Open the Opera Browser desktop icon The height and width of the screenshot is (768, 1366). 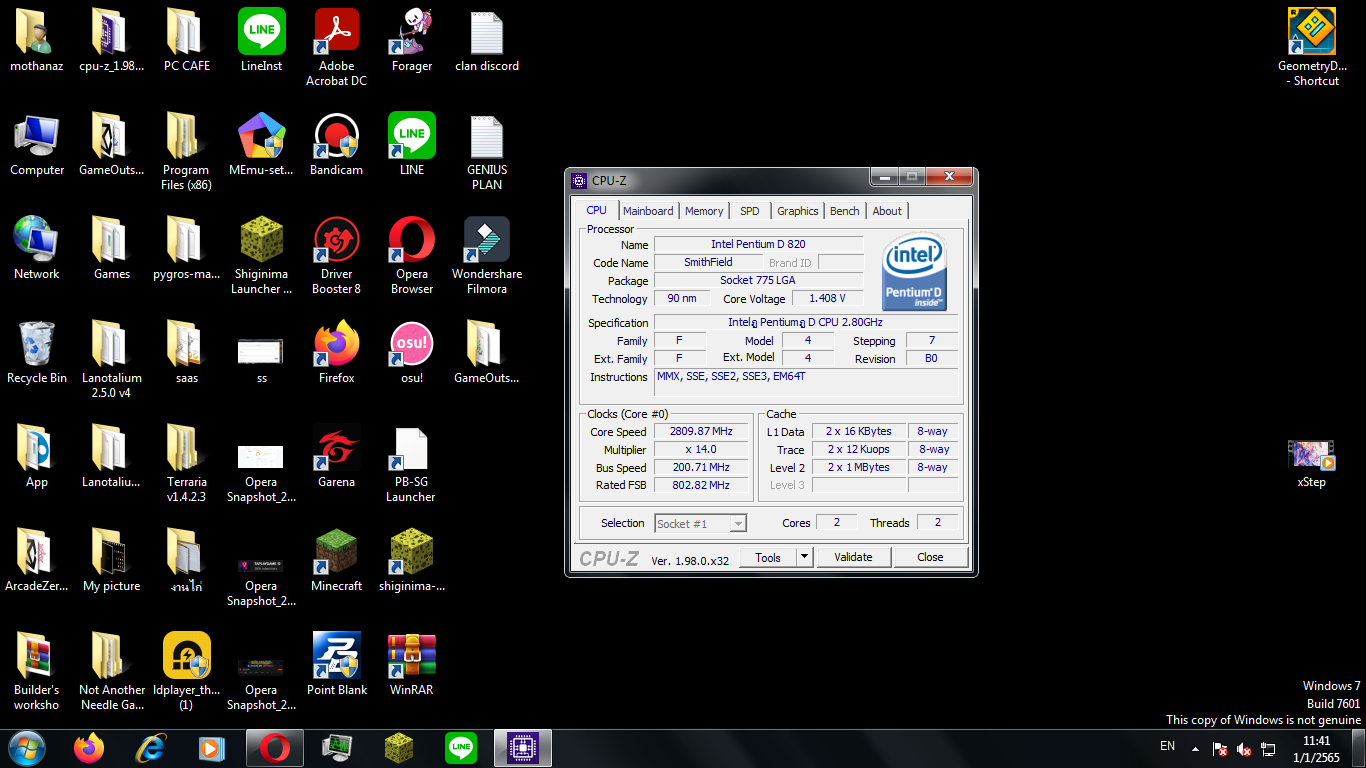(x=411, y=242)
